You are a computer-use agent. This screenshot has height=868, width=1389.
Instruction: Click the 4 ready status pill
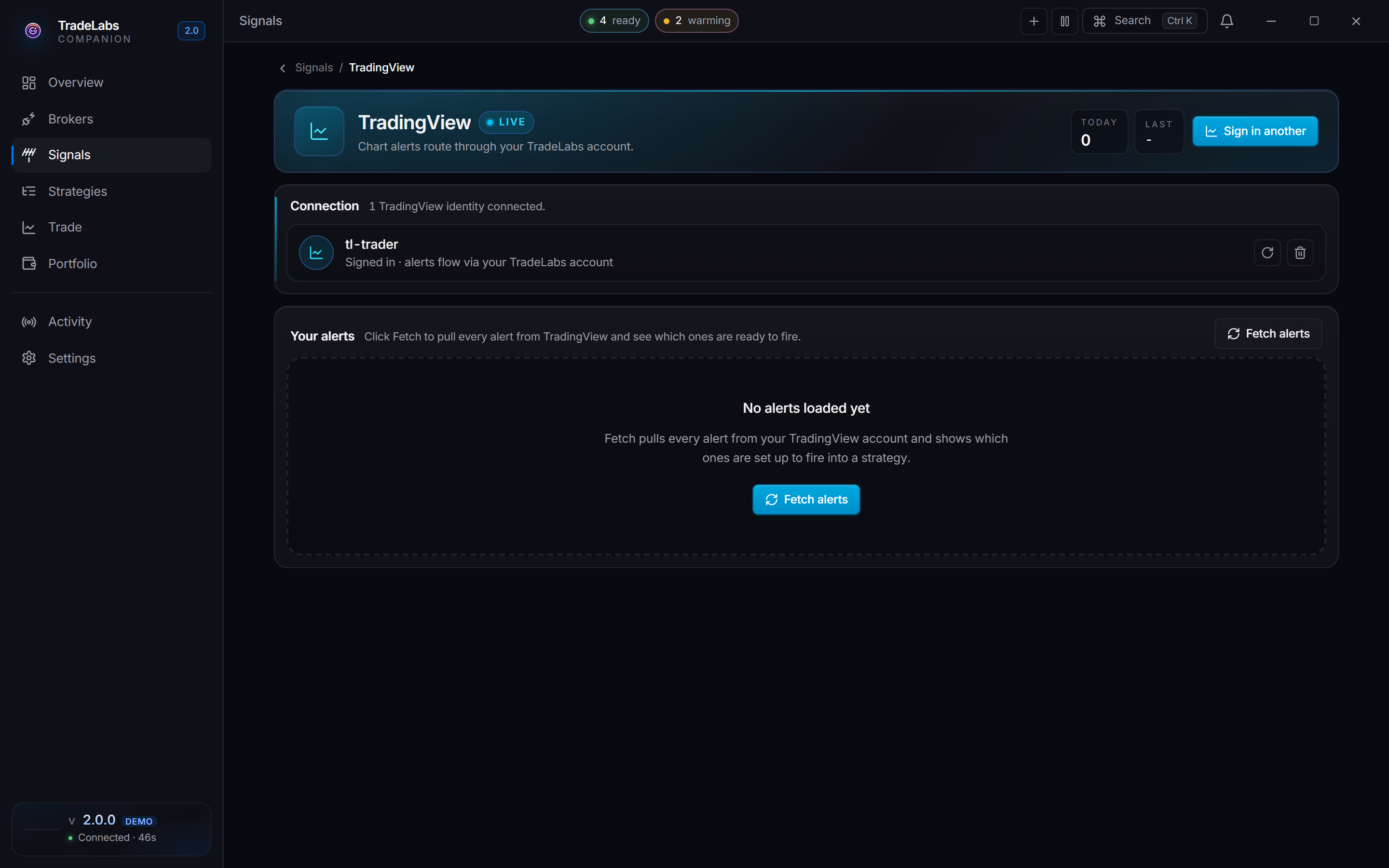[x=613, y=21]
